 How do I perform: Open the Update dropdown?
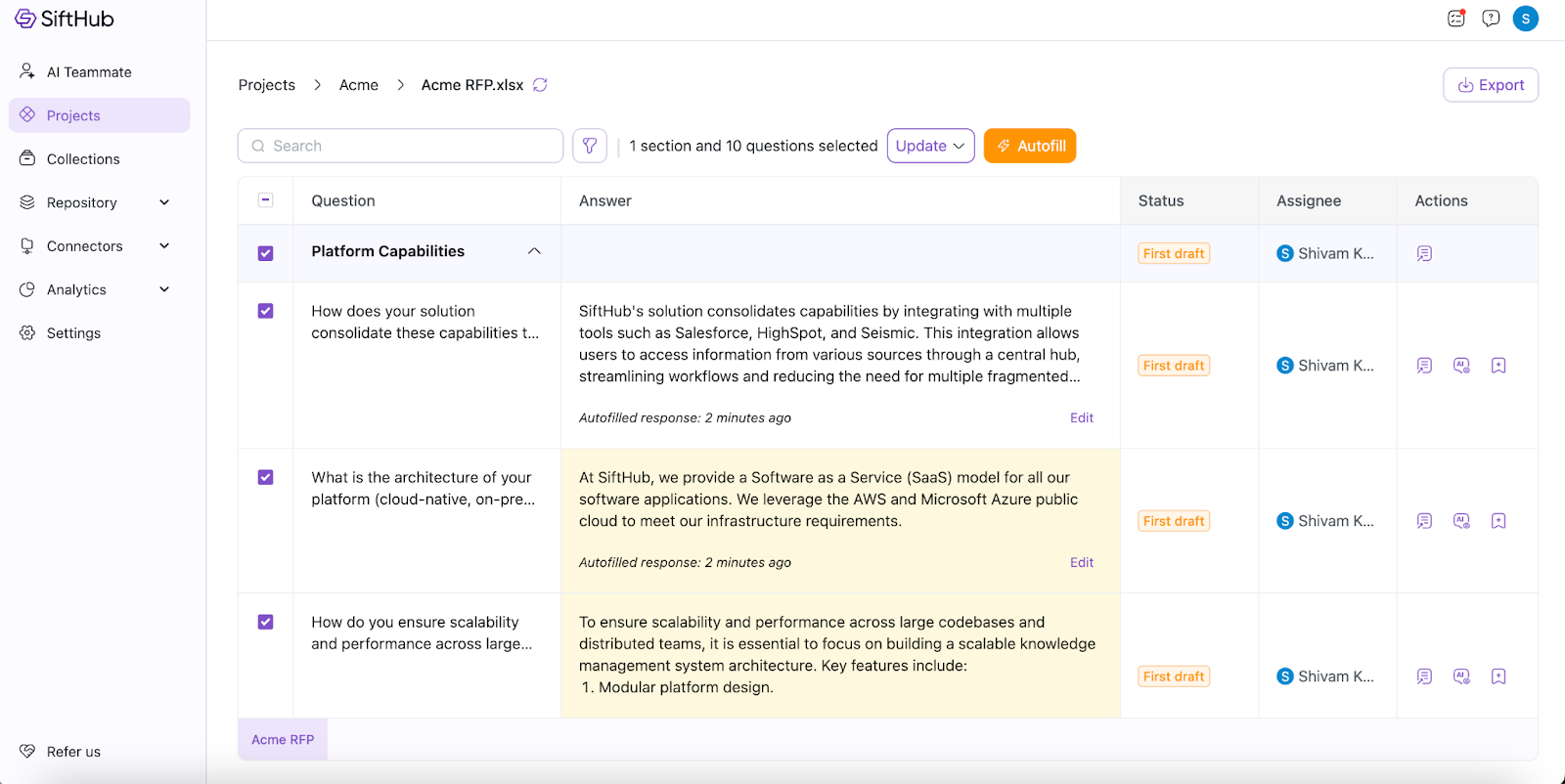click(930, 146)
